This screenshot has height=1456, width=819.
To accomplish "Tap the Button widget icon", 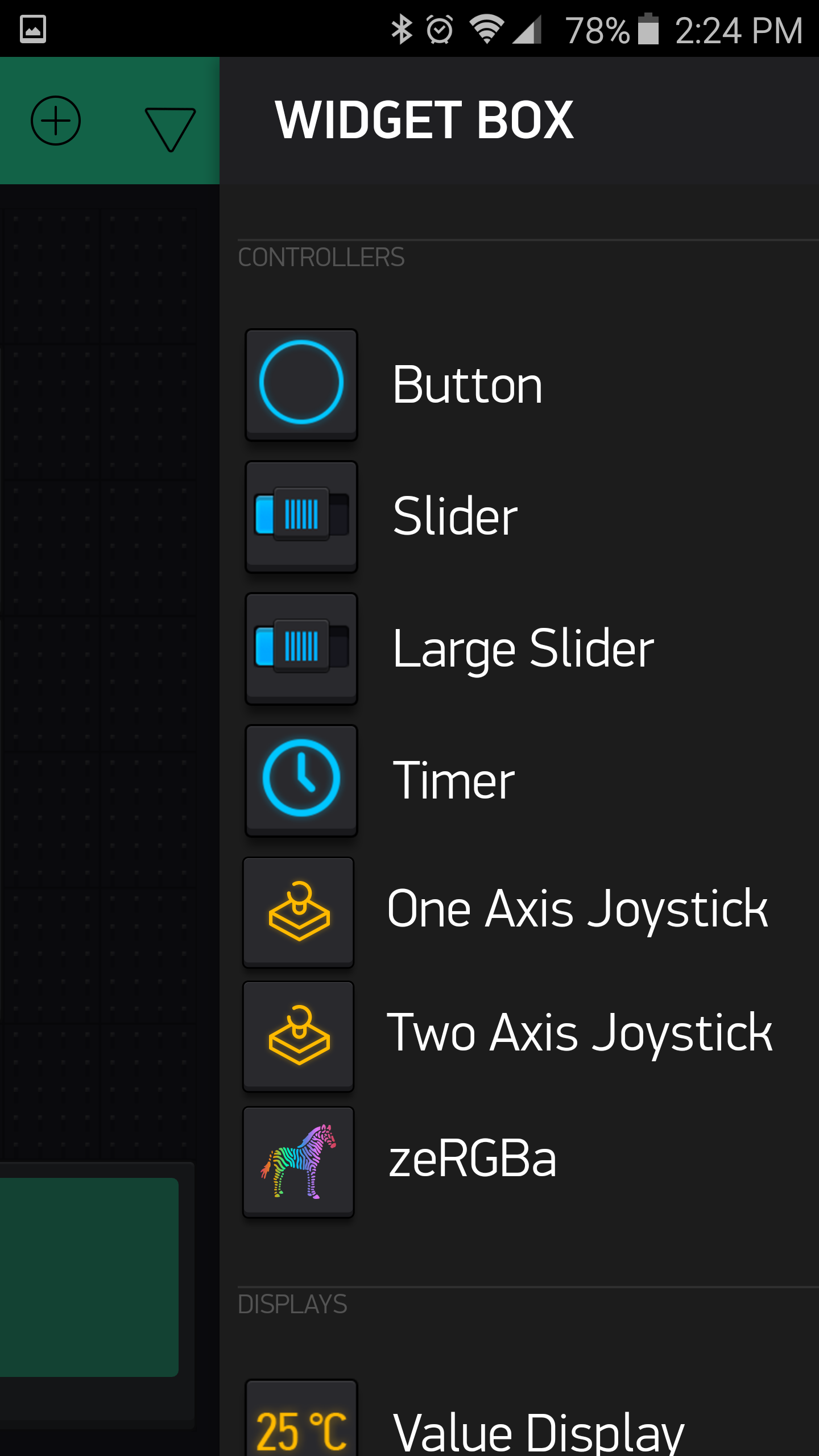I will (x=301, y=384).
